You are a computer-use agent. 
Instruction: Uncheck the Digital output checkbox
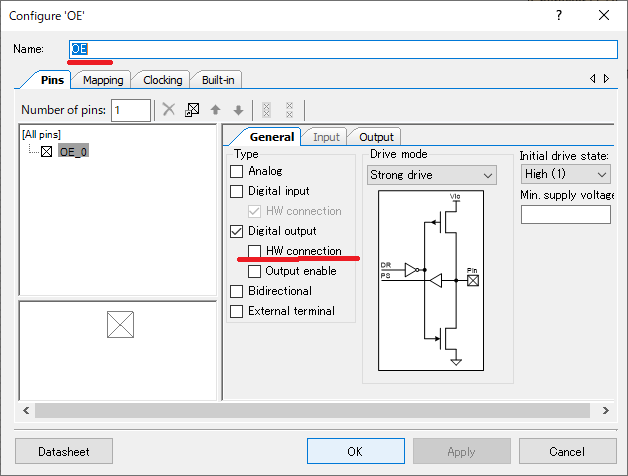click(236, 231)
